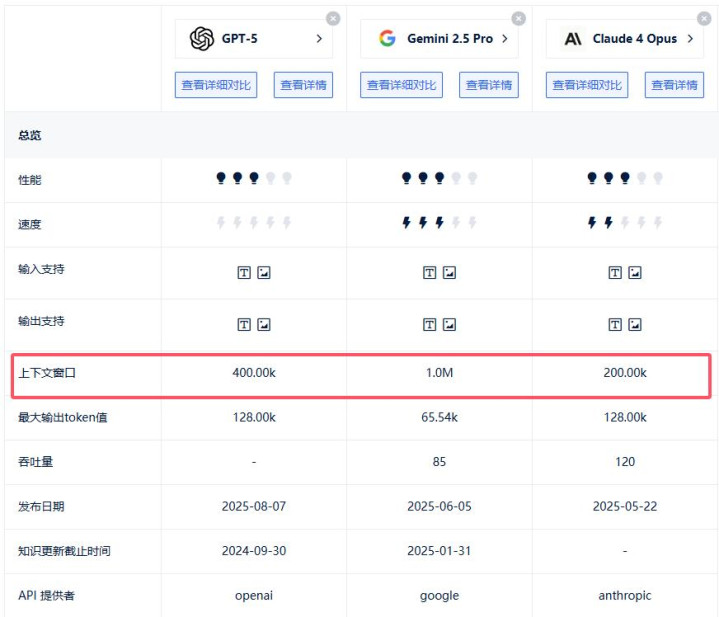Click throughput value 120
The width and height of the screenshot is (719, 617).
625,462
